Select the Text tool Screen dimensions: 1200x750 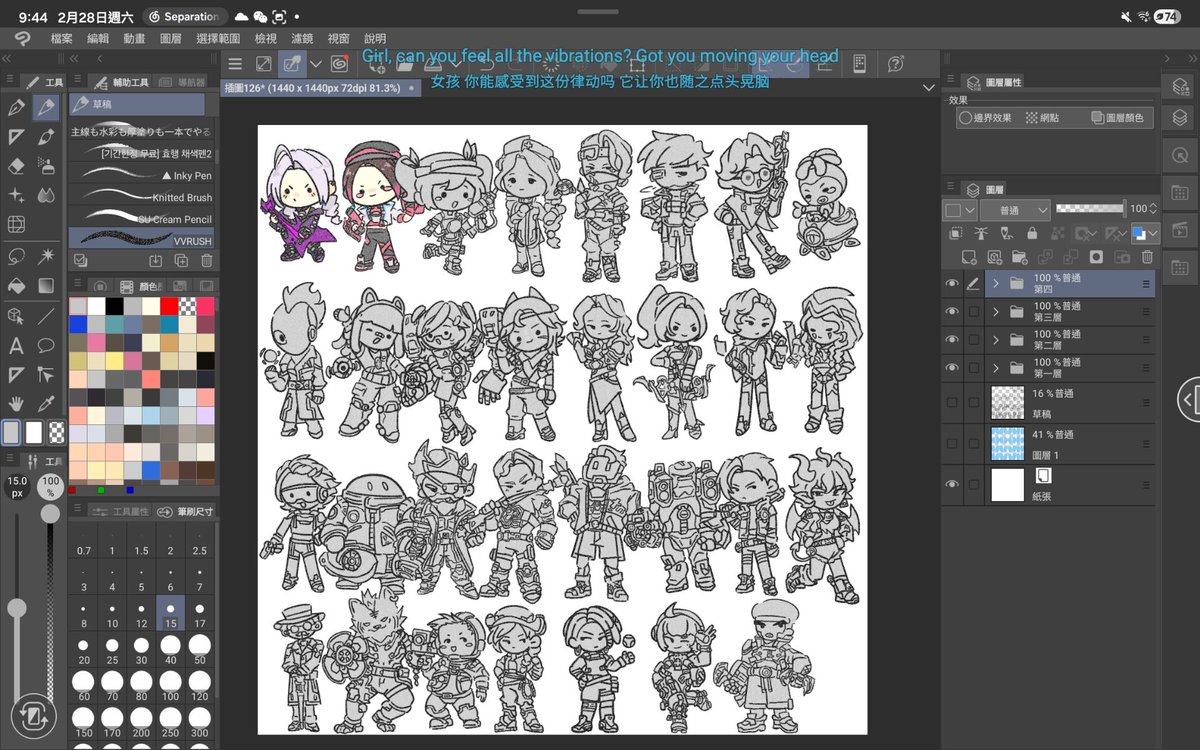click(16, 346)
